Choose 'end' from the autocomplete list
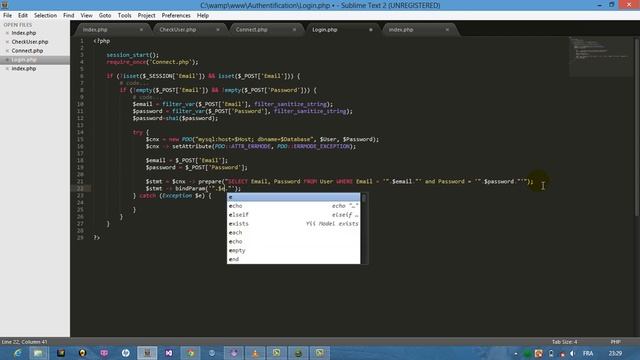Viewport: 640px width, 360px height. [x=293, y=260]
